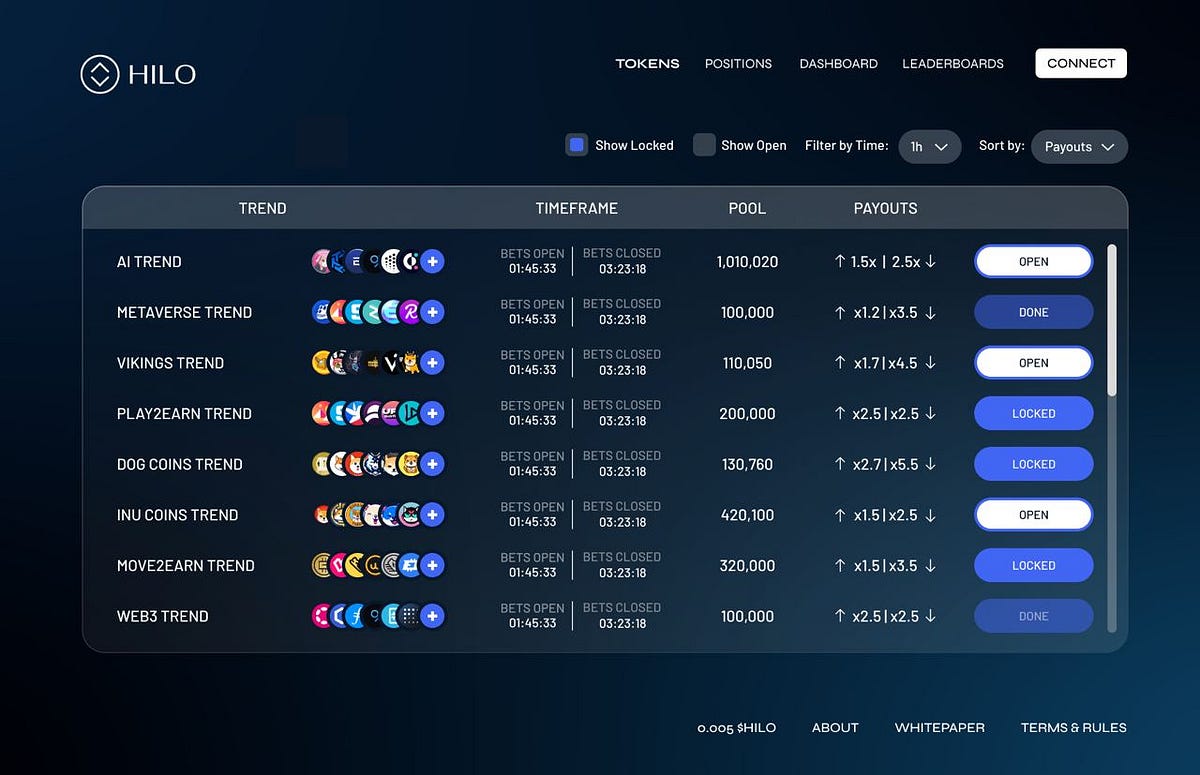
Task: Click the plus icon on the MOVE2EARN TREND row
Action: coord(432,565)
